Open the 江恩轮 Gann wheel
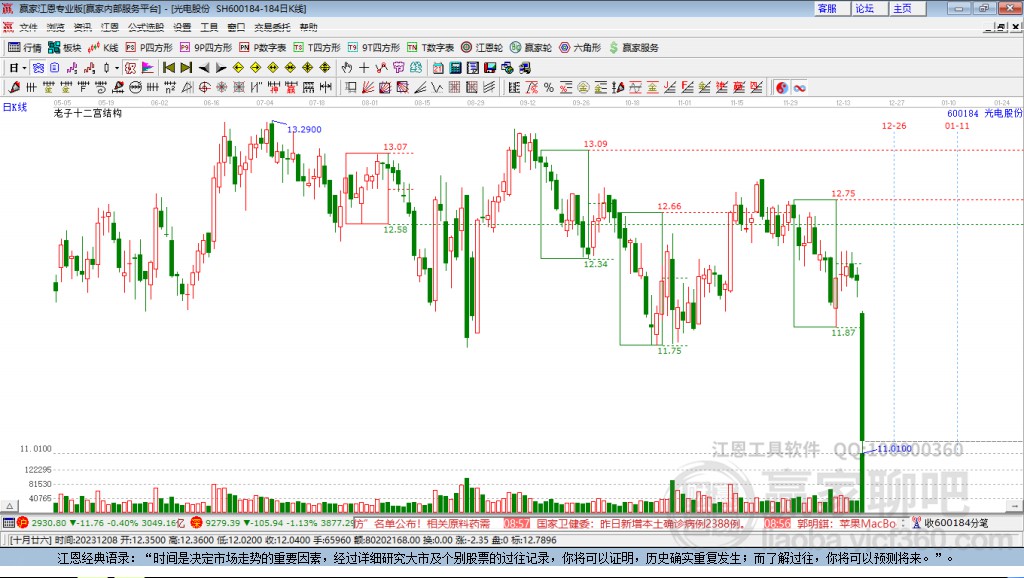The image size is (1024, 578). [482, 48]
